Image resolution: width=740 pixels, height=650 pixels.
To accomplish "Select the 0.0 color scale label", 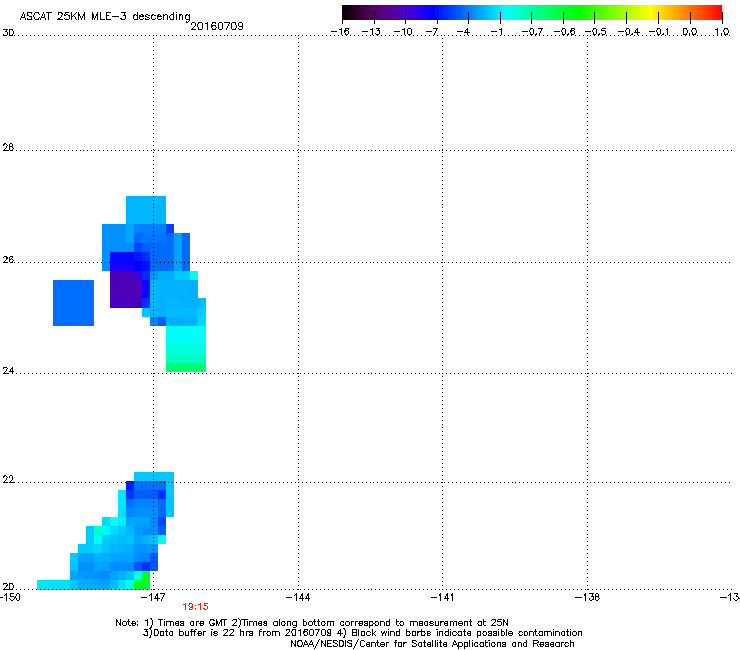I will tap(690, 32).
